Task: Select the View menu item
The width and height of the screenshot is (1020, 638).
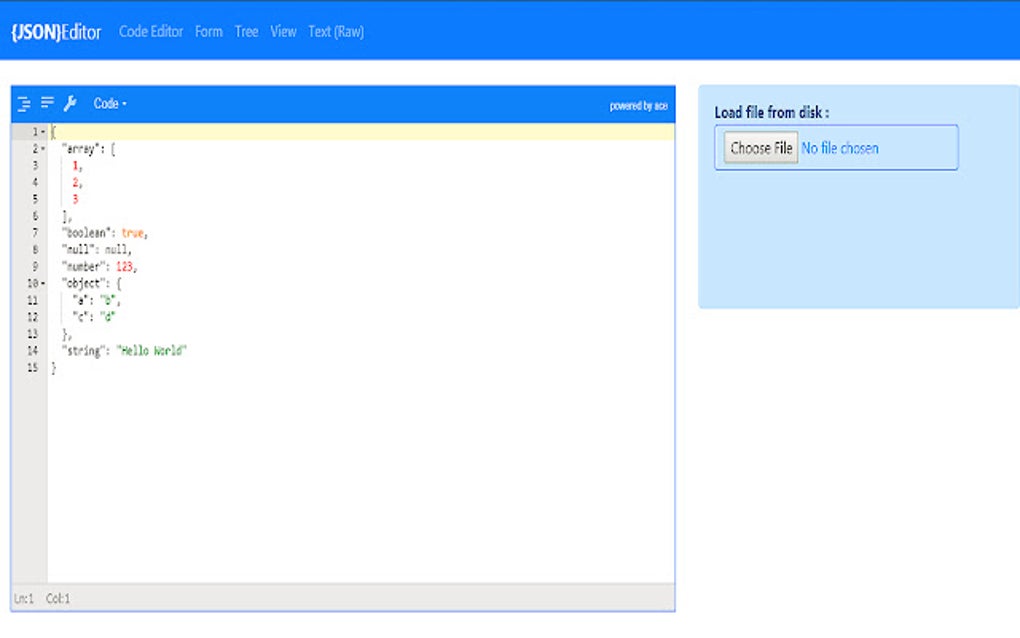Action: coord(284,31)
